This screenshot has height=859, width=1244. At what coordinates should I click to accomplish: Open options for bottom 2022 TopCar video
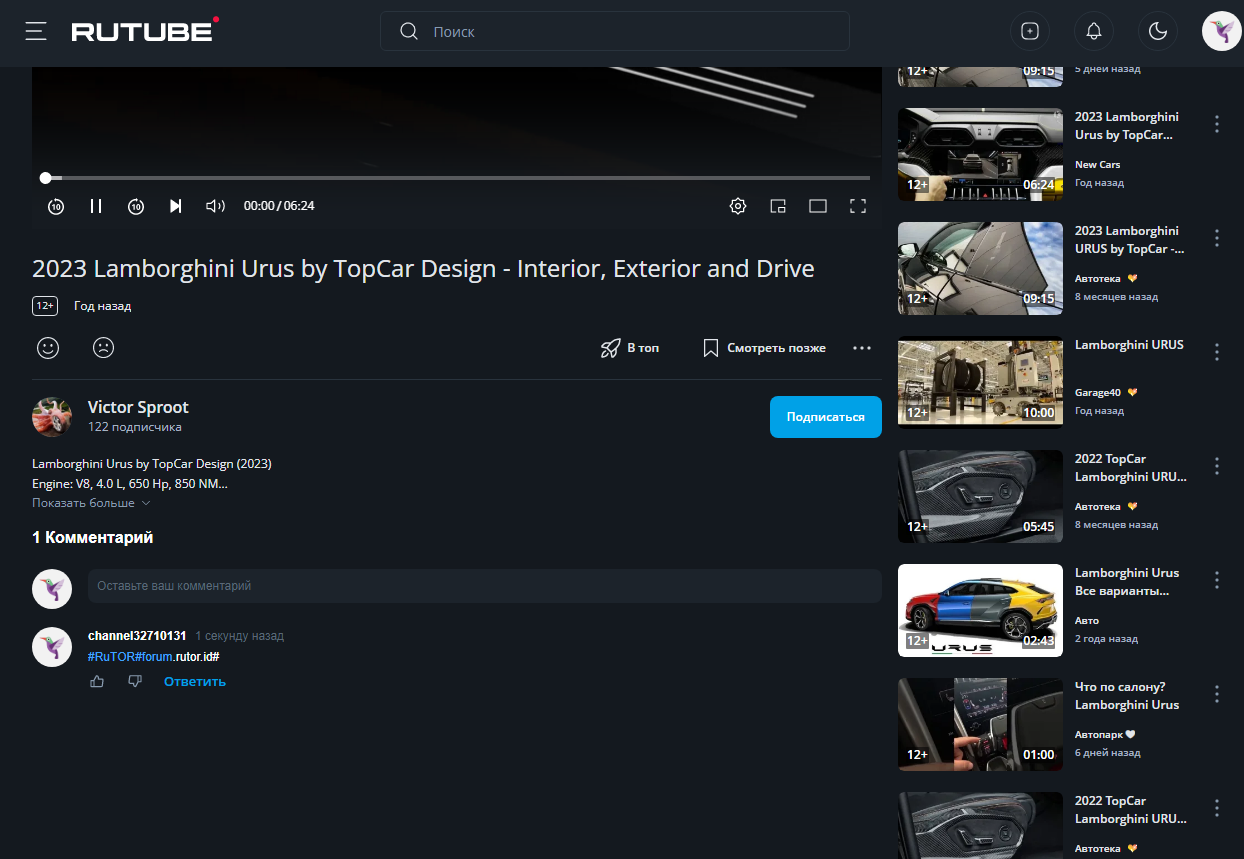tap(1217, 808)
